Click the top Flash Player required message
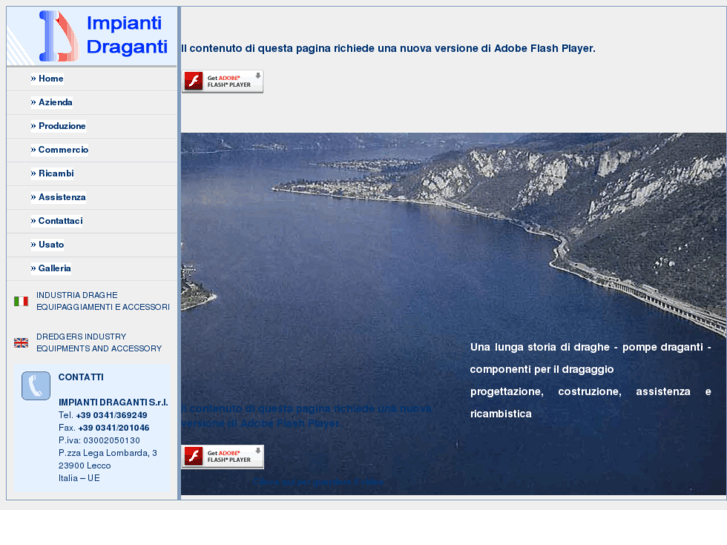The height and width of the screenshot is (545, 727). pyautogui.click(x=389, y=48)
